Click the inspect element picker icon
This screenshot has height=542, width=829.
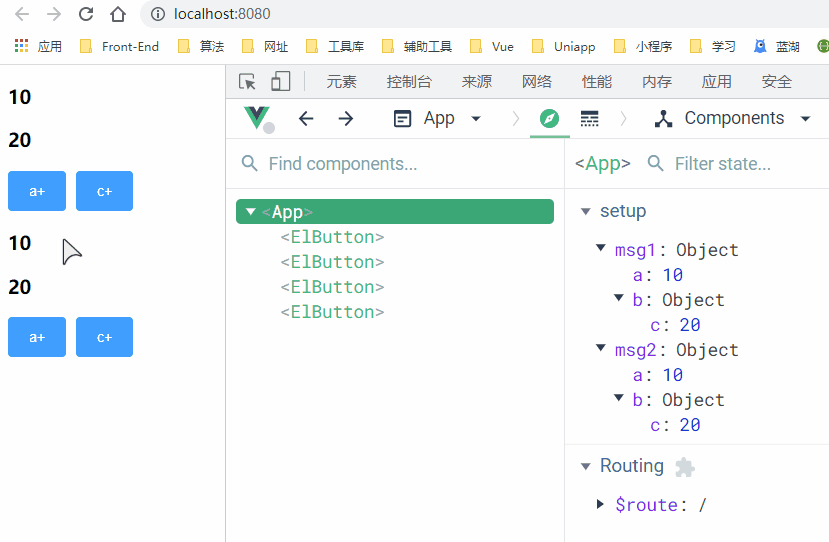point(247,82)
